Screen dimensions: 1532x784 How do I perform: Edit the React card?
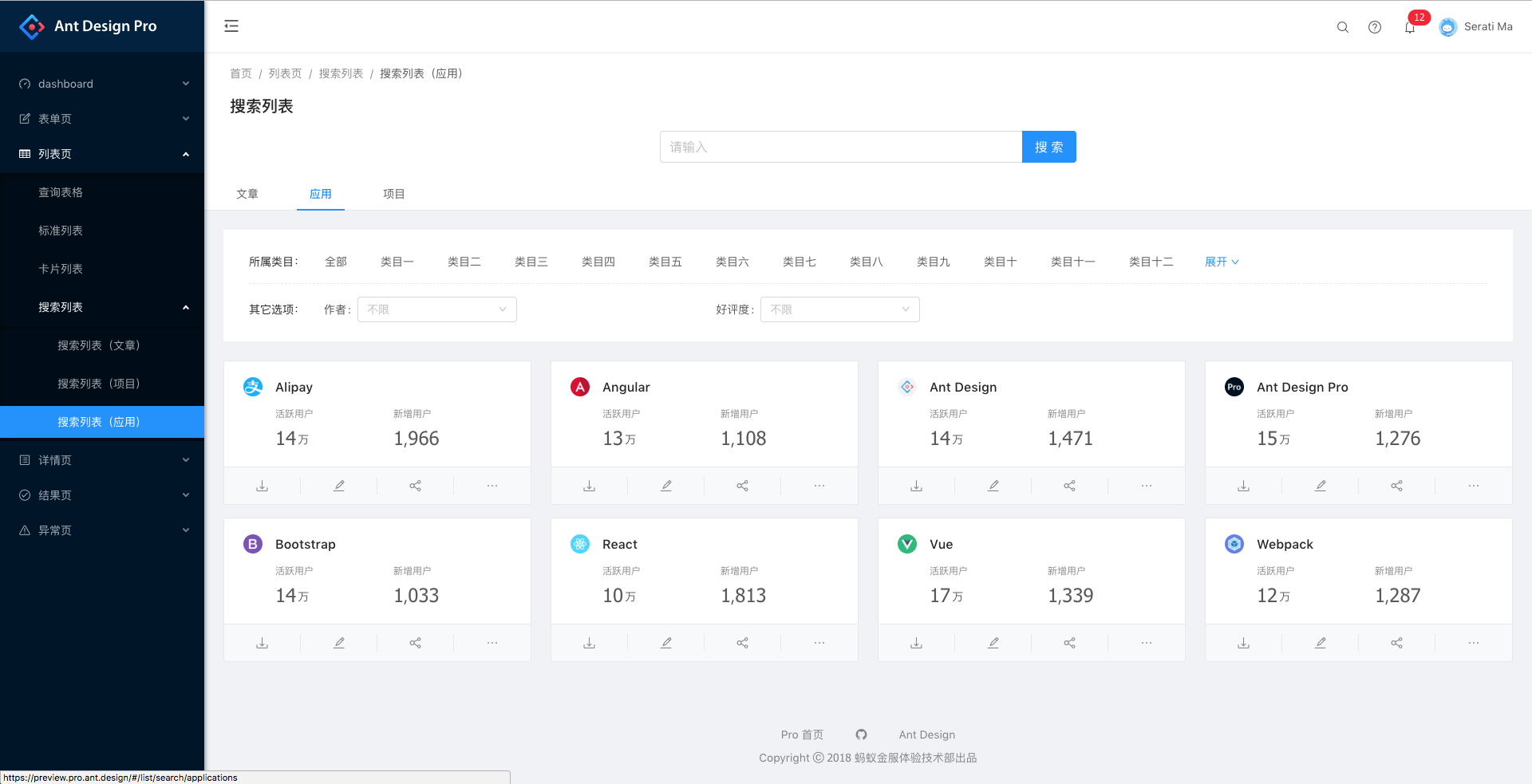tap(666, 643)
